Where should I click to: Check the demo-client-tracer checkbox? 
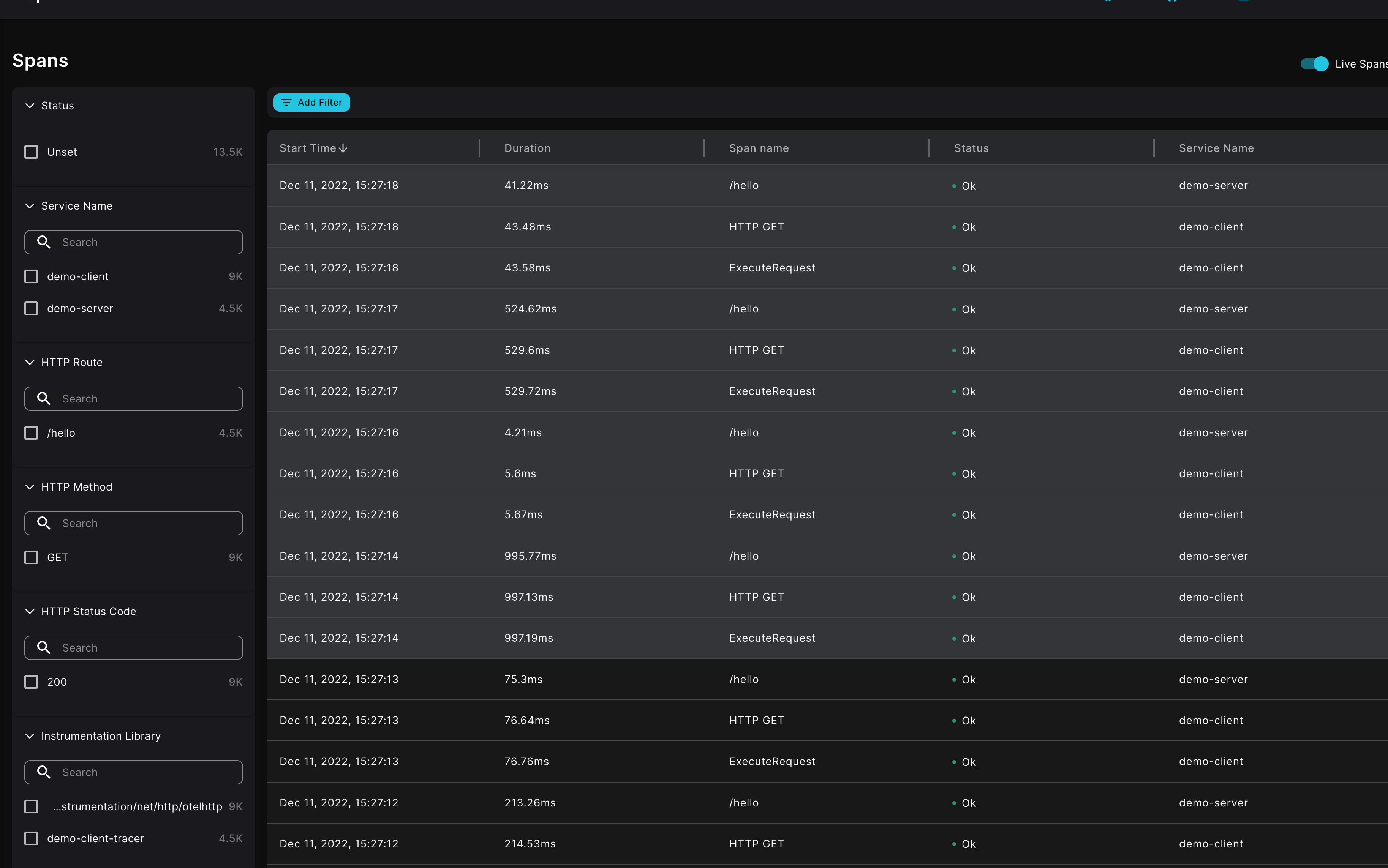coord(31,838)
